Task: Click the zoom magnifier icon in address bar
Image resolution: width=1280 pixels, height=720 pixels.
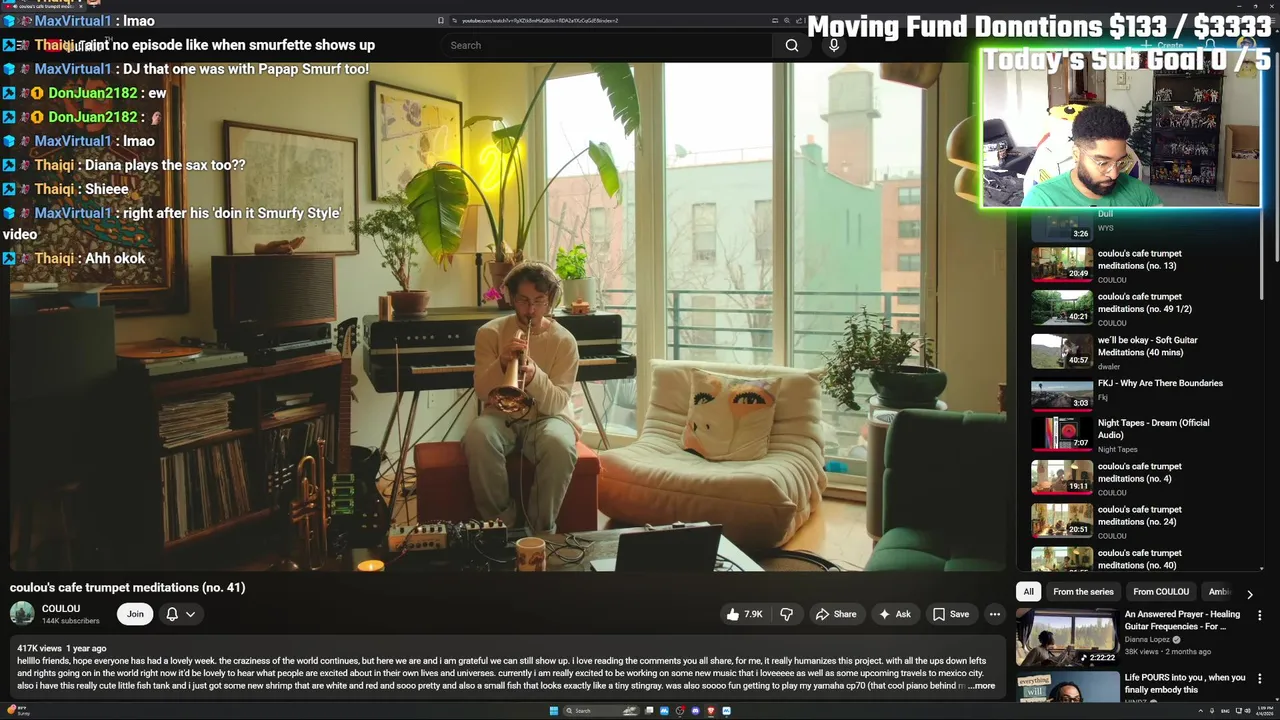Action: coord(786,20)
